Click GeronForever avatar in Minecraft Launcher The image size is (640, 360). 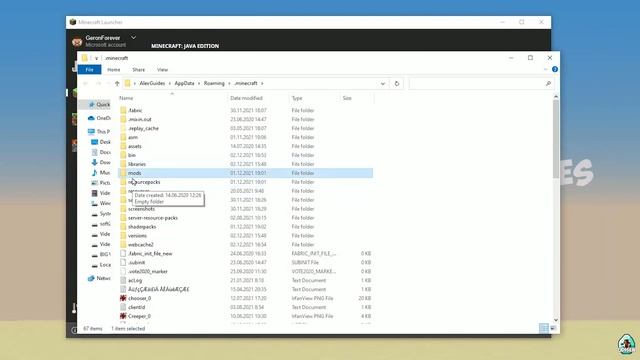(x=77, y=41)
